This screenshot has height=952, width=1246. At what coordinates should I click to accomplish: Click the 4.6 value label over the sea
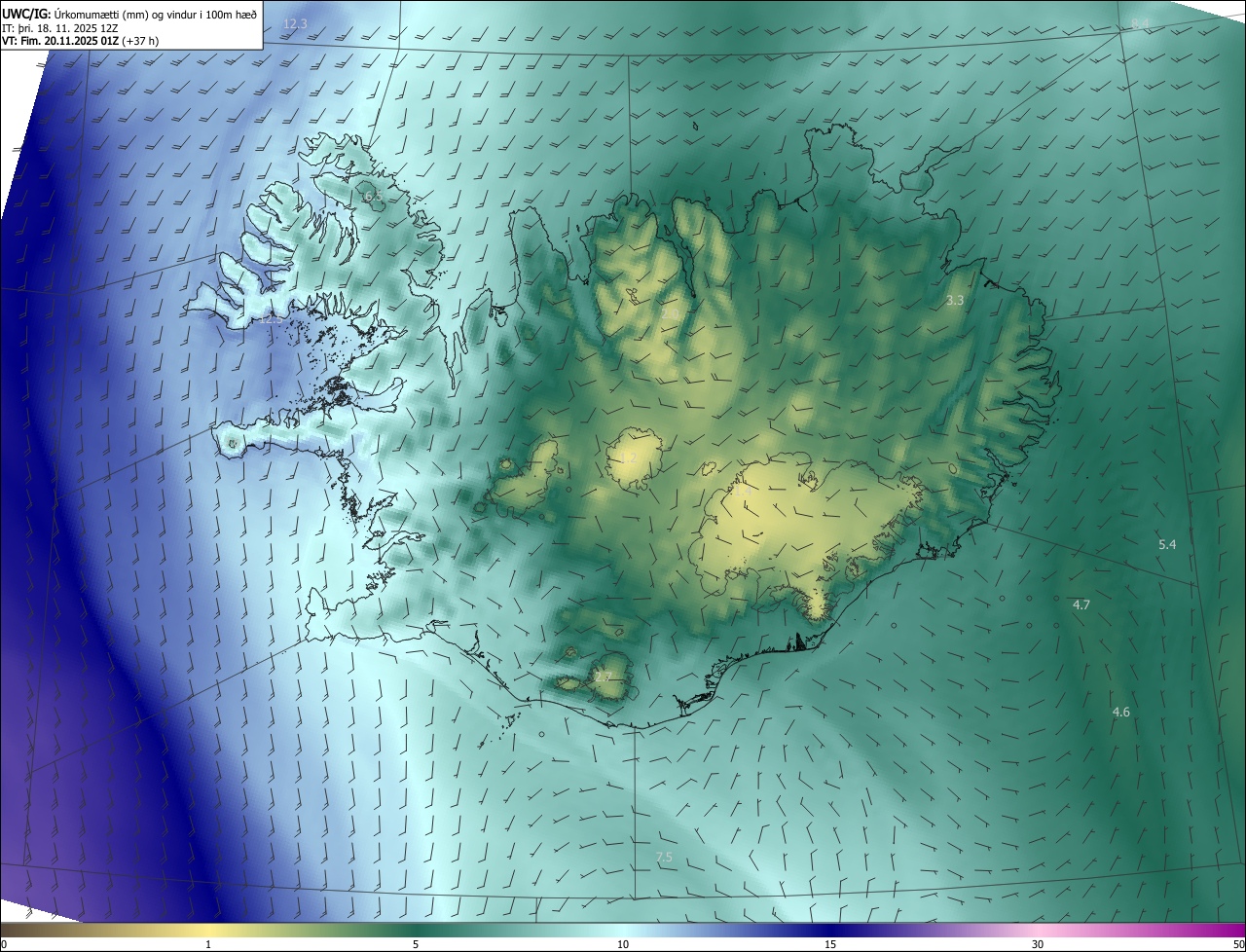click(x=1121, y=713)
